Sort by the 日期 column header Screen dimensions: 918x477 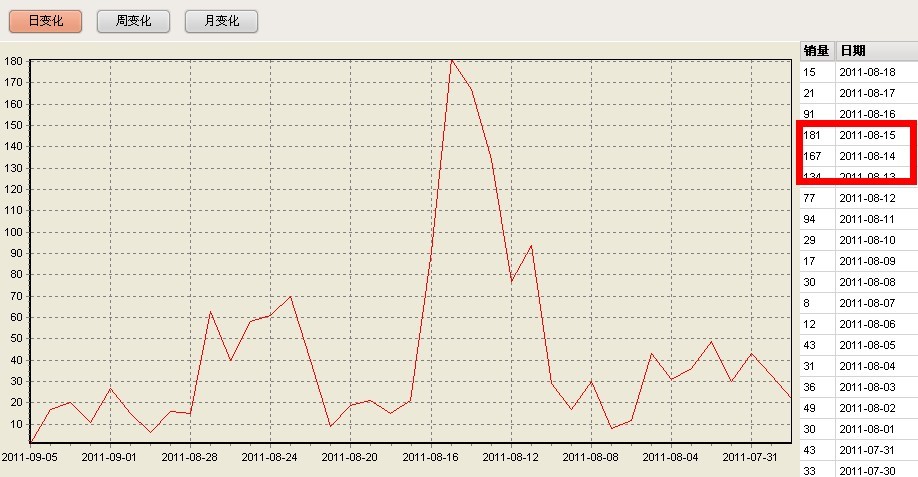875,51
